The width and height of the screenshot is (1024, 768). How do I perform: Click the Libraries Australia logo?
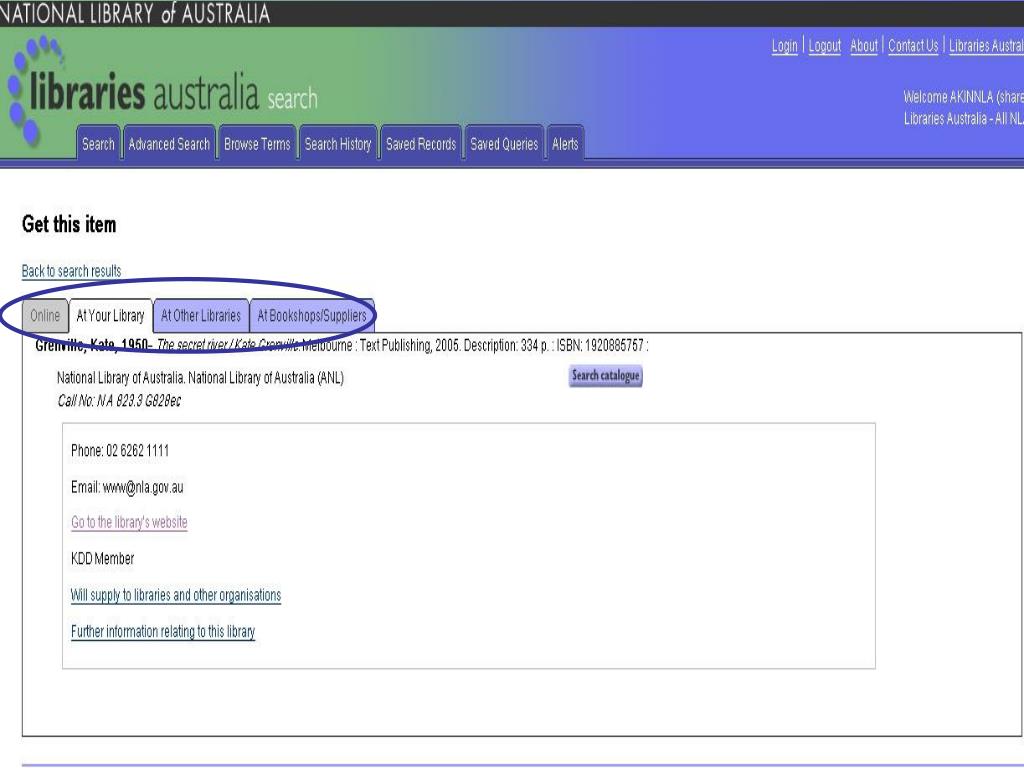163,91
